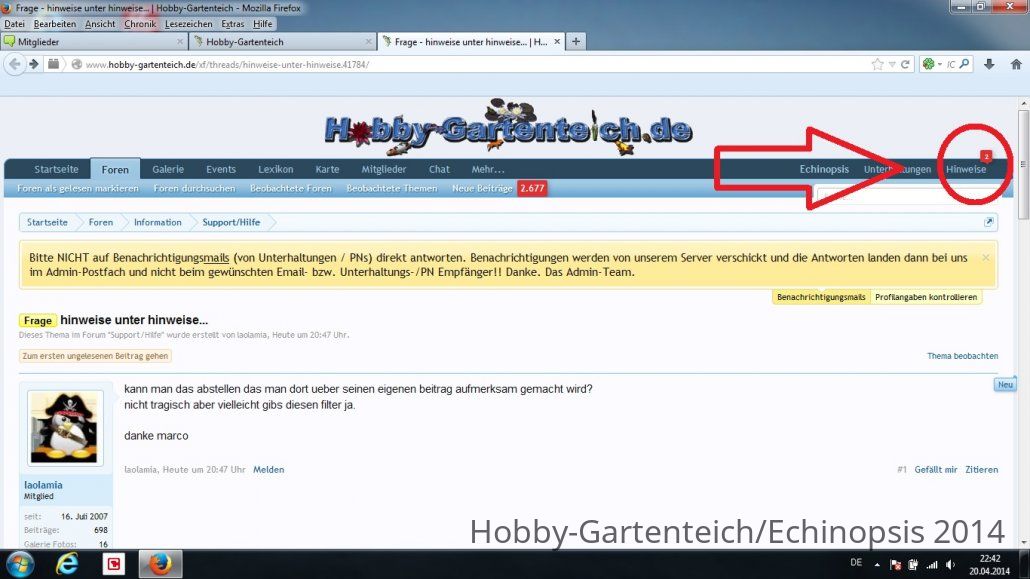Open the 'Beobachtete Themen' link
Viewport: 1030px width, 579px height.
click(392, 189)
